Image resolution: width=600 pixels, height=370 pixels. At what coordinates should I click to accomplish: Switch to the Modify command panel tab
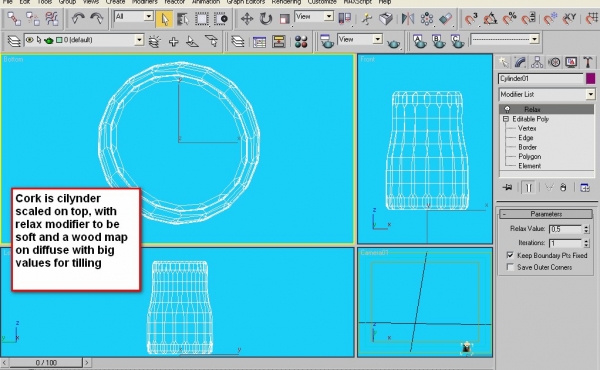click(x=520, y=62)
